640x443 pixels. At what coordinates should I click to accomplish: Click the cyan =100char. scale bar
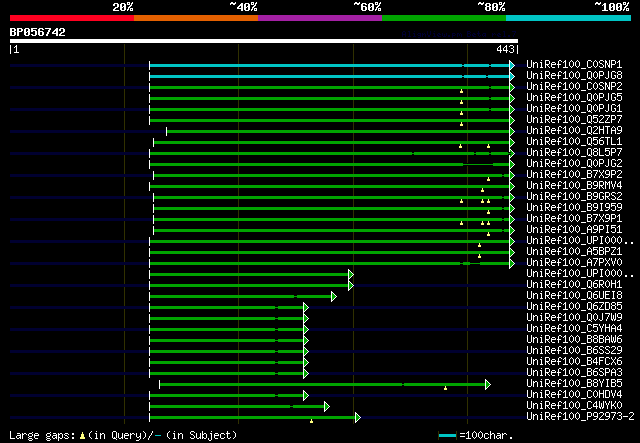coord(447,436)
